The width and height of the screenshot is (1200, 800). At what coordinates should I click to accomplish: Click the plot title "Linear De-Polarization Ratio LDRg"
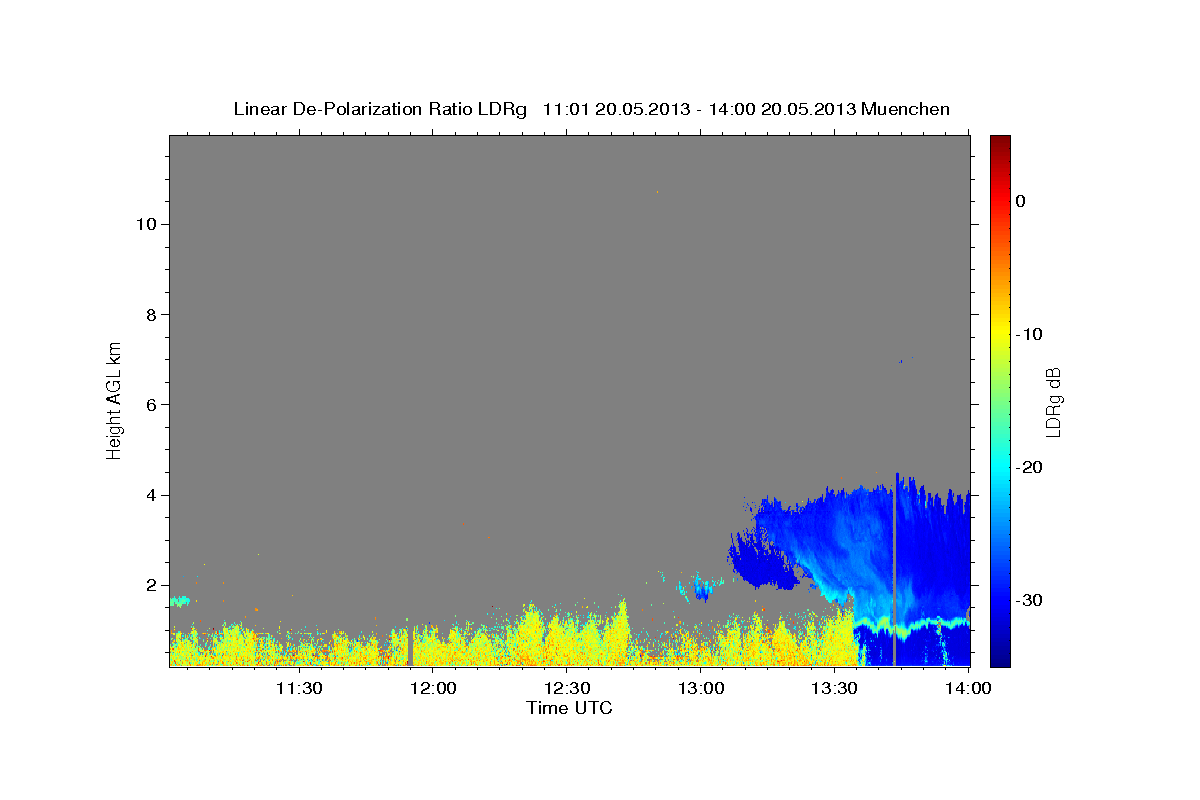(379, 109)
